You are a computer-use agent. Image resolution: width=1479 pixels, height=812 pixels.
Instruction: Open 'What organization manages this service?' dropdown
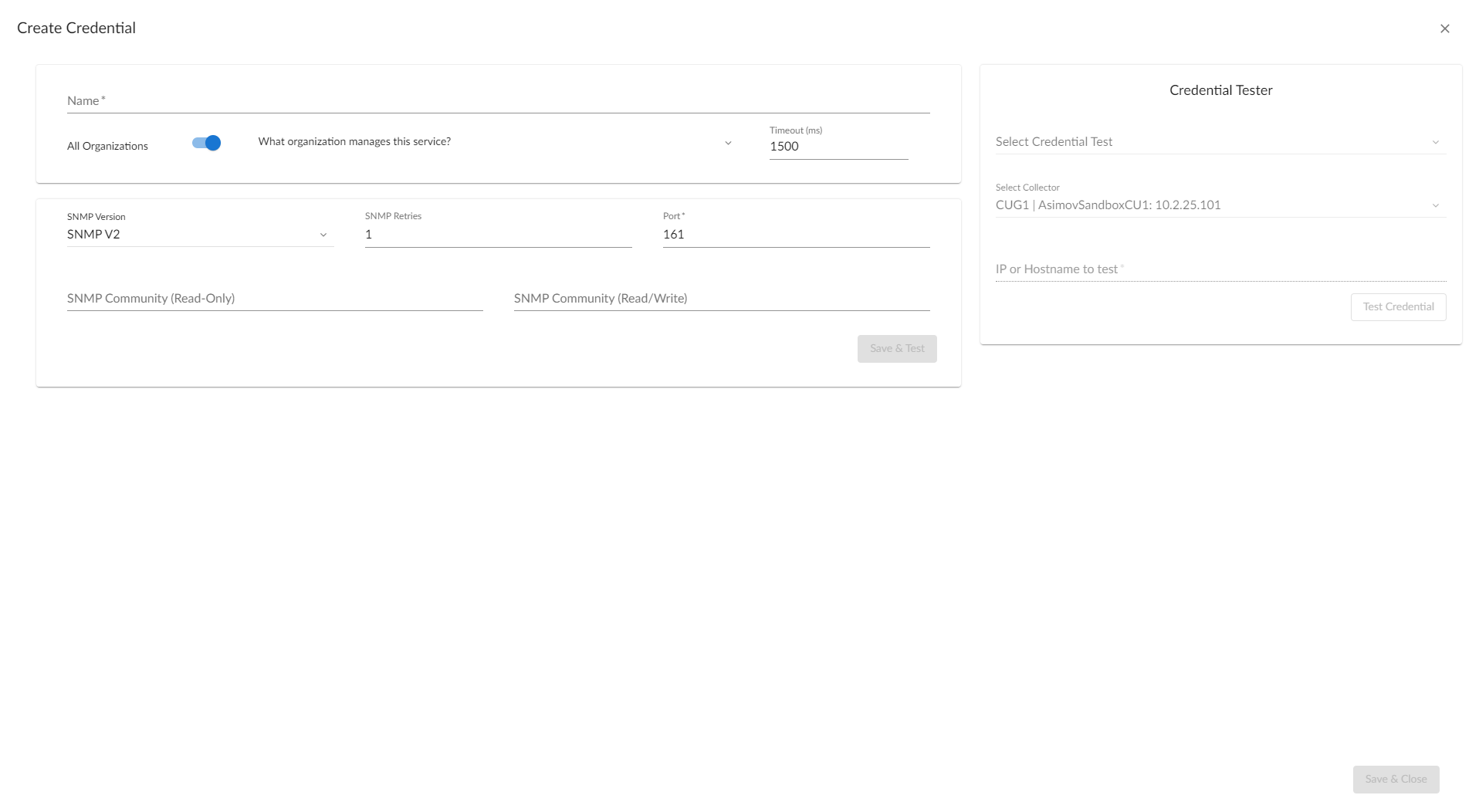tap(486, 142)
